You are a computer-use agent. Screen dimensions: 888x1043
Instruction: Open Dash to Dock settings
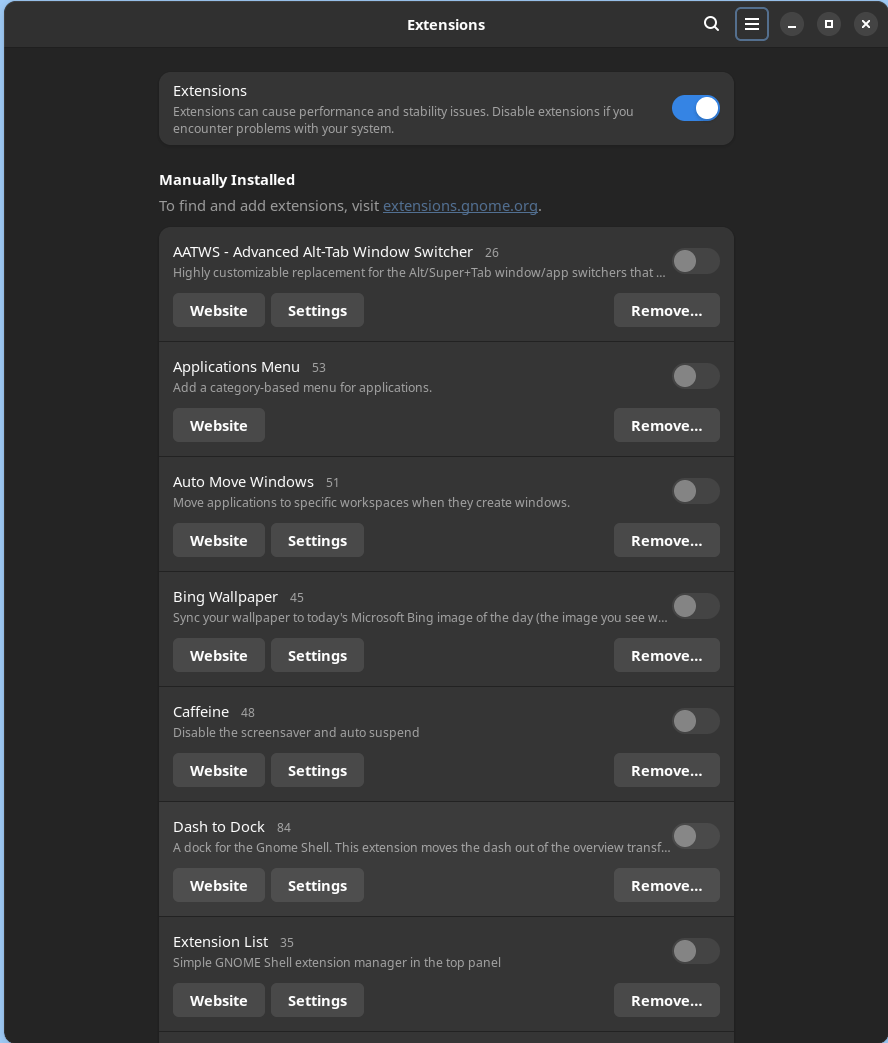(x=317, y=885)
